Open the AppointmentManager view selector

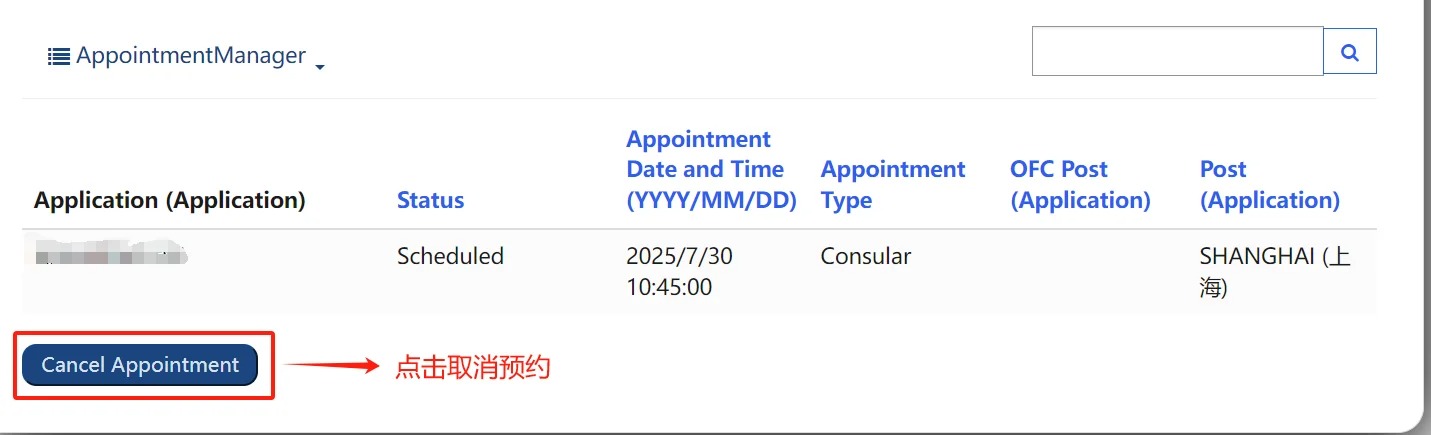point(187,57)
